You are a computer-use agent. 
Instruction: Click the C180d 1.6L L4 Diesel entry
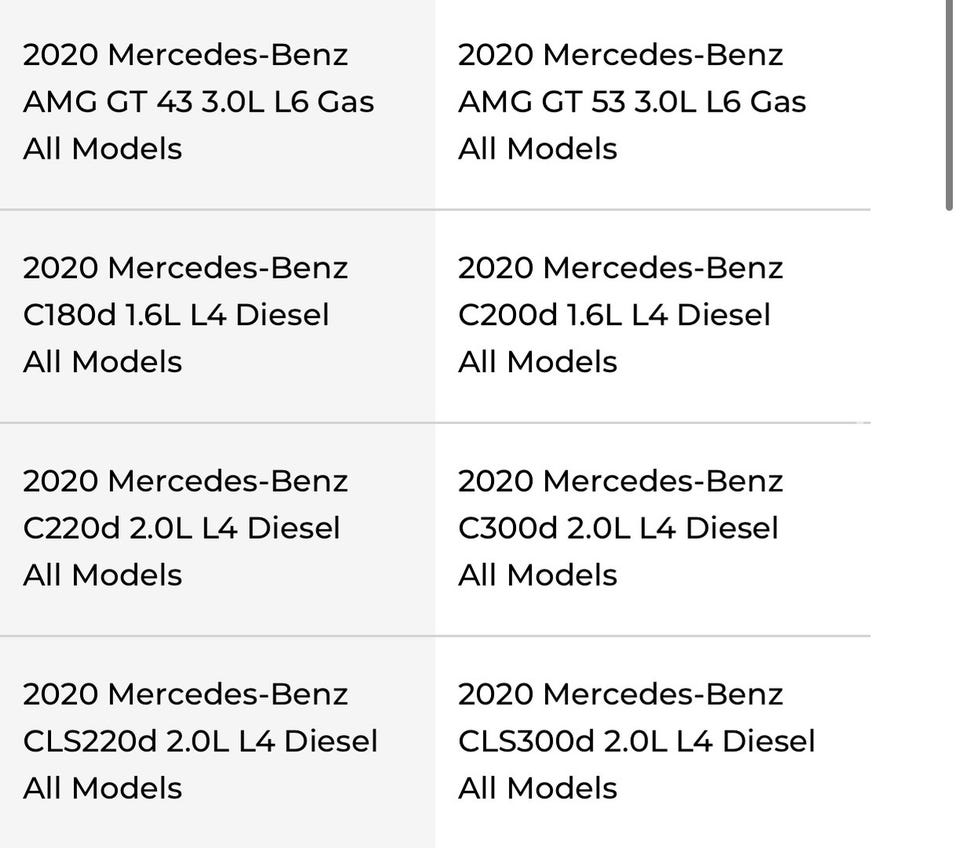pos(176,314)
